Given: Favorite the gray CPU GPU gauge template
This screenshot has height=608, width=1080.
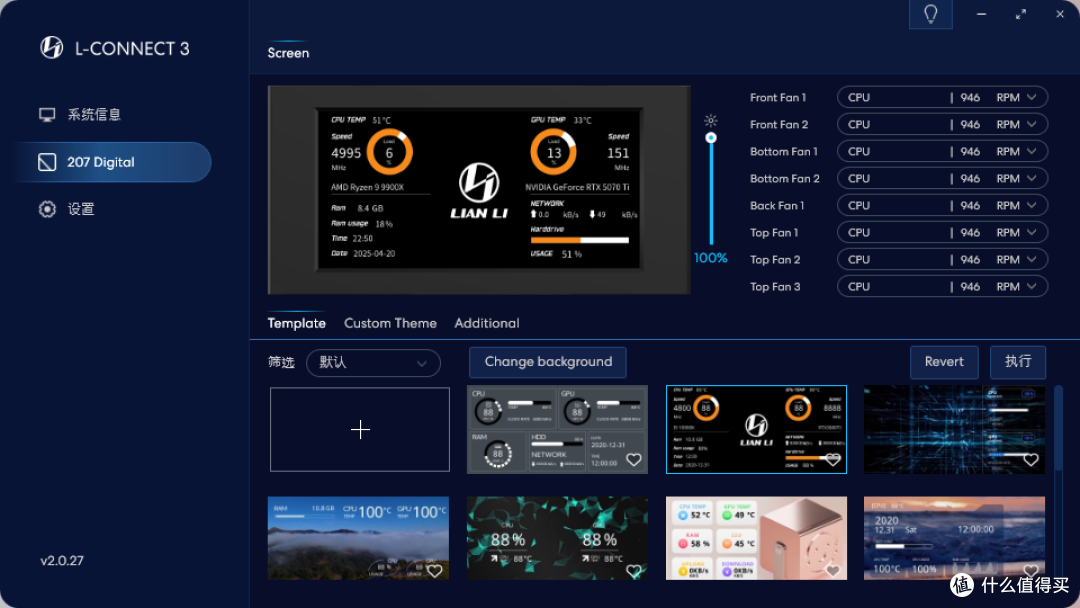Looking at the screenshot, I should point(634,459).
